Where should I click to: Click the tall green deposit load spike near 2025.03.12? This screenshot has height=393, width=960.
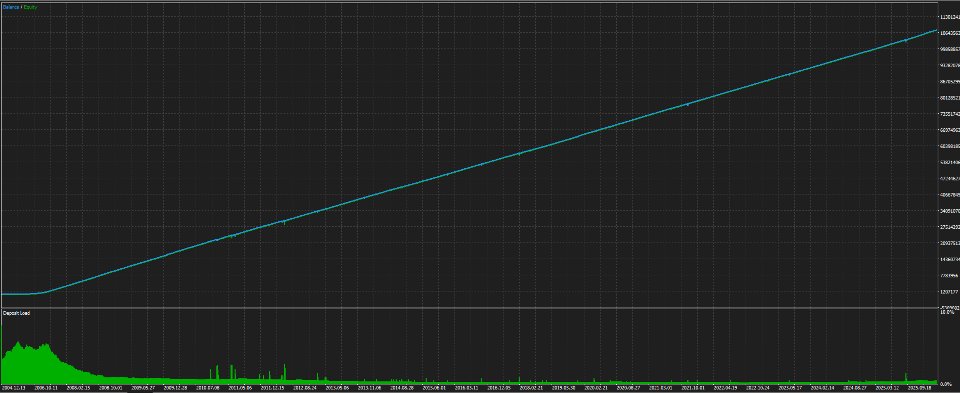pyautogui.click(x=906, y=377)
